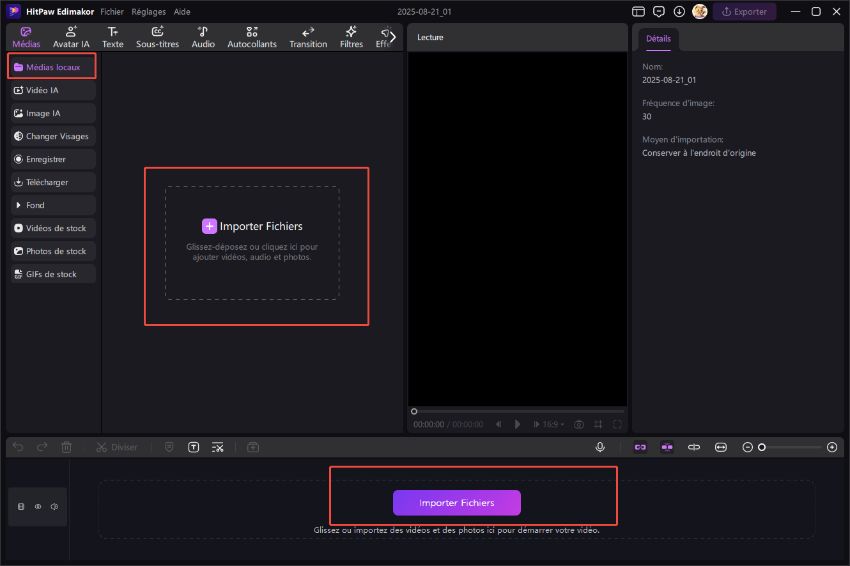
Task: Select Changer Visages in sidebar
Action: [x=52, y=136]
